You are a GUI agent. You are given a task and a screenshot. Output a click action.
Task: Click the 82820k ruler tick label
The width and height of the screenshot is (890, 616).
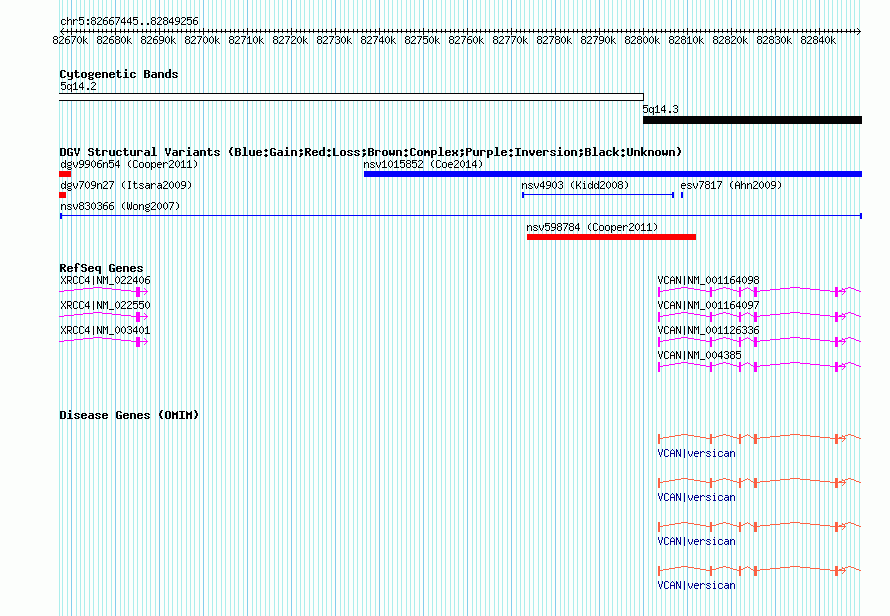point(730,40)
